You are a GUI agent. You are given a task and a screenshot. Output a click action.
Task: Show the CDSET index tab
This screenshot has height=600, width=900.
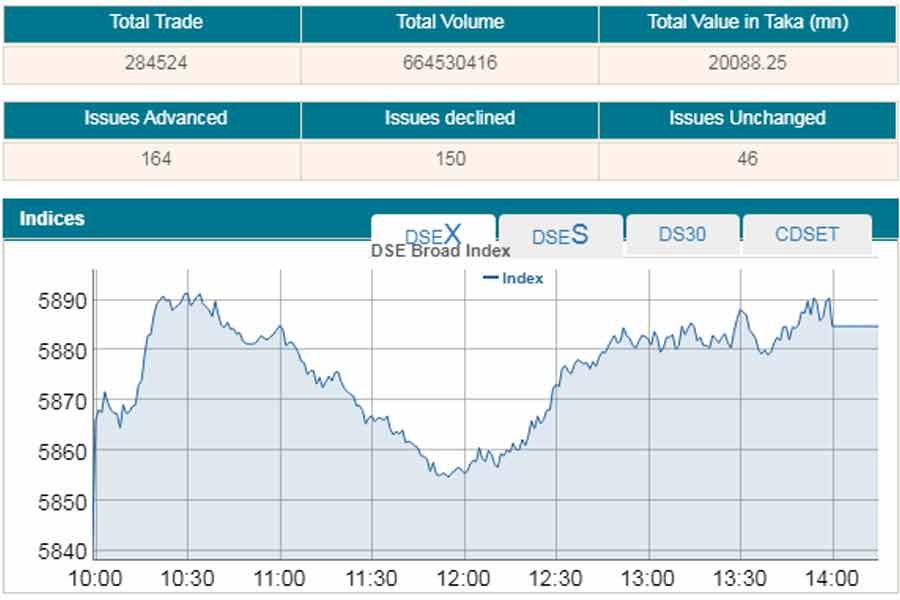click(807, 234)
